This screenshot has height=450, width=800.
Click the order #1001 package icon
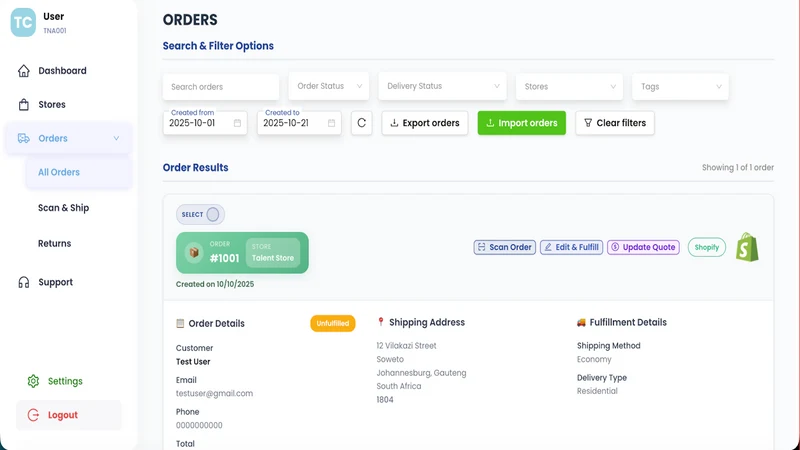coord(194,253)
